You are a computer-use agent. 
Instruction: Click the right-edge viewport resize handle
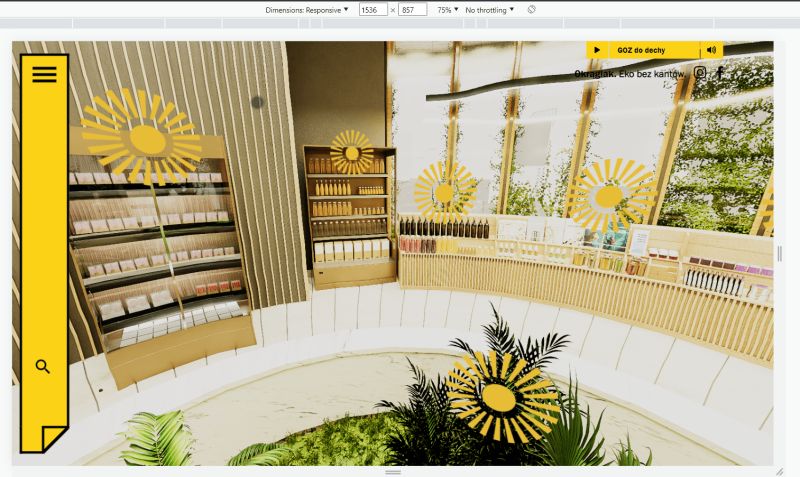[780, 254]
